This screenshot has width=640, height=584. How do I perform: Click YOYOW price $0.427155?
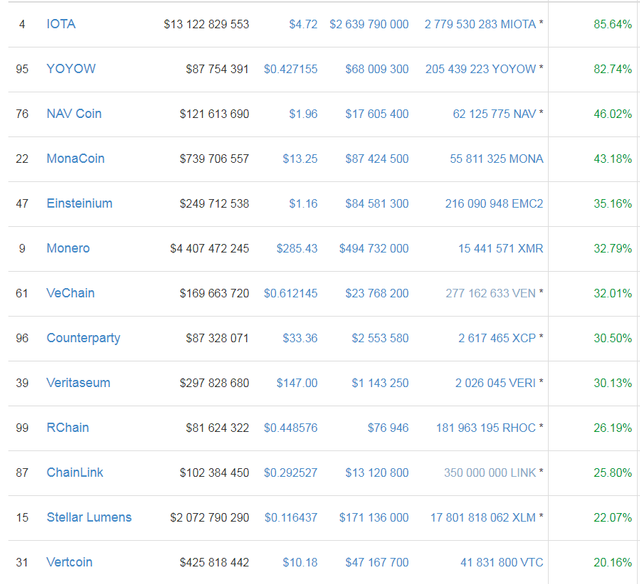[291, 69]
